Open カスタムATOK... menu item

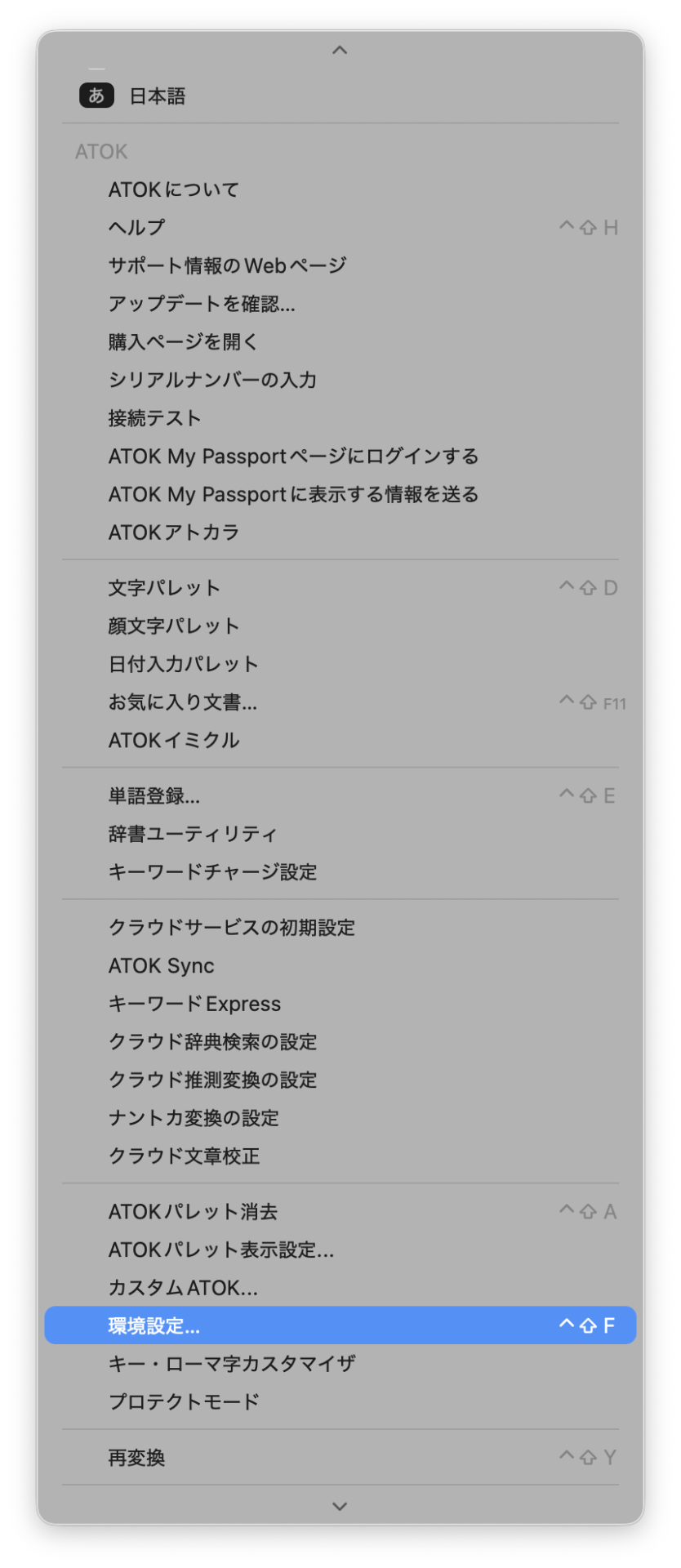[340, 1288]
